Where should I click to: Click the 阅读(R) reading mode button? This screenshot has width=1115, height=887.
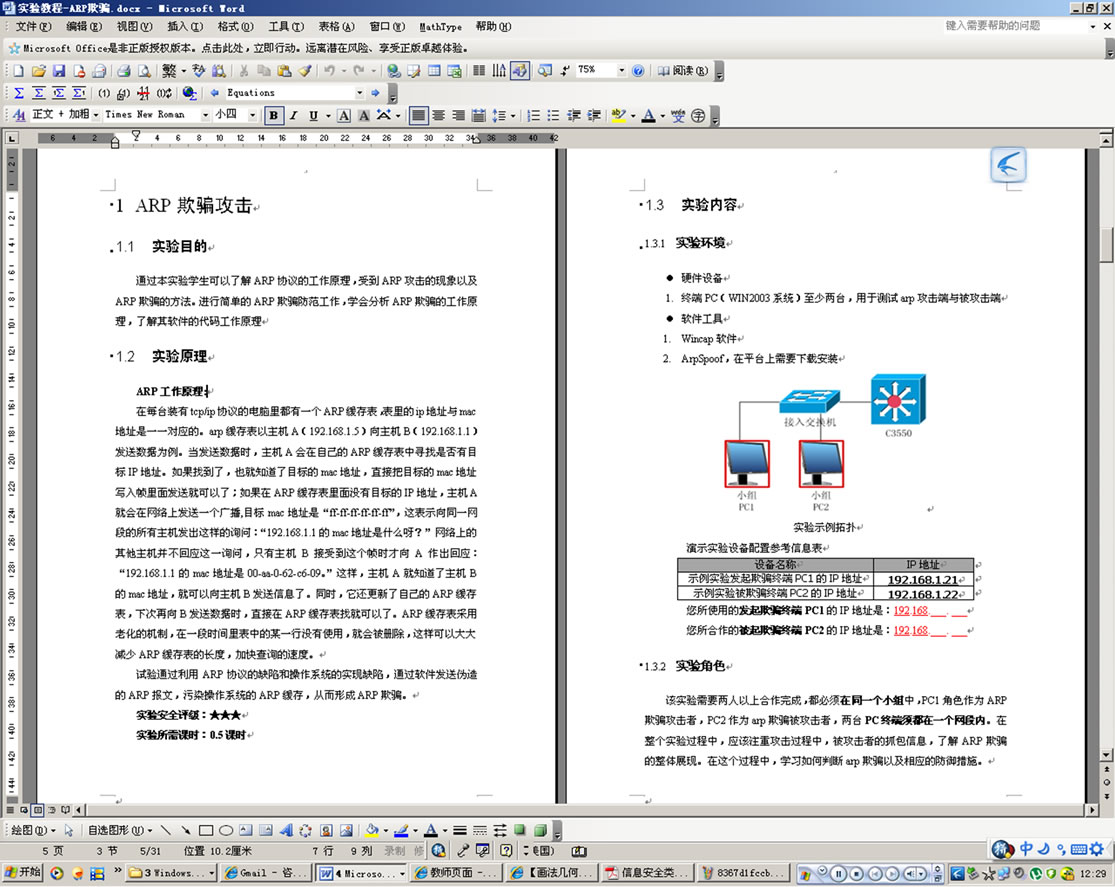click(x=683, y=71)
